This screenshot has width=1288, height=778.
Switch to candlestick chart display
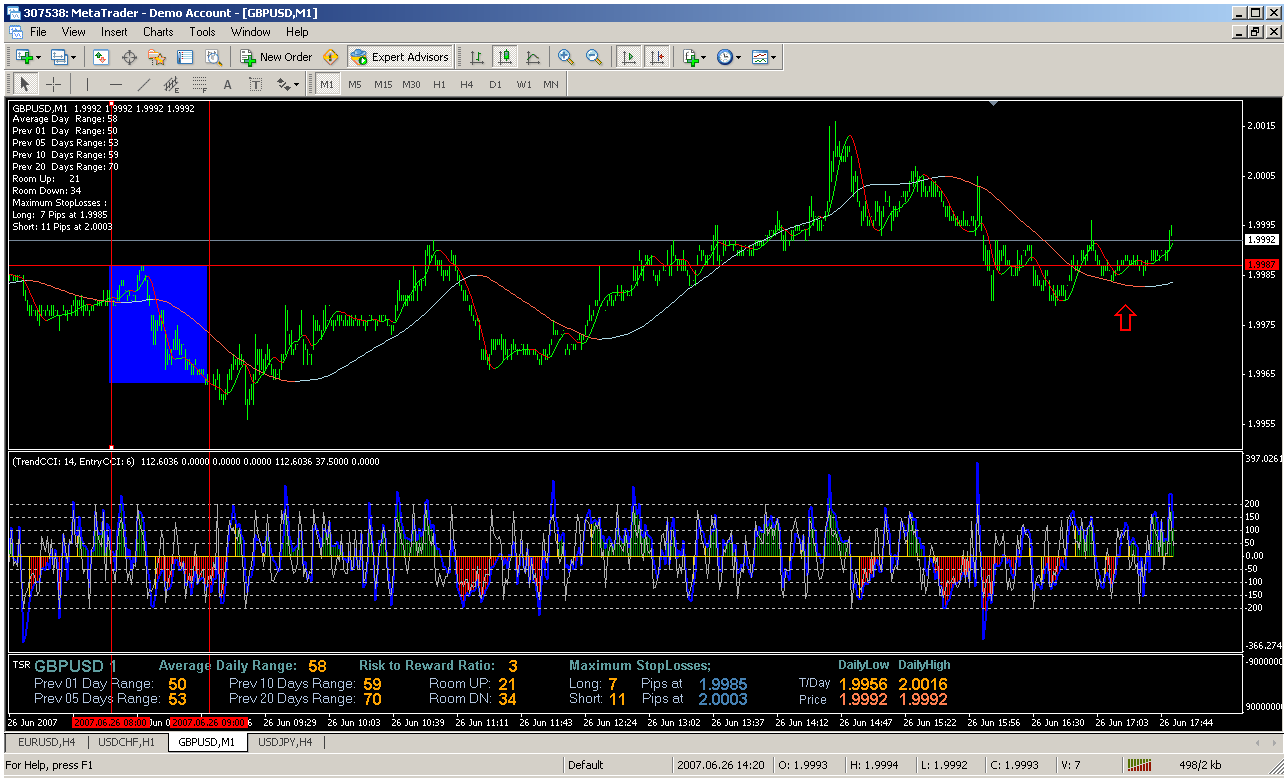pyautogui.click(x=505, y=57)
